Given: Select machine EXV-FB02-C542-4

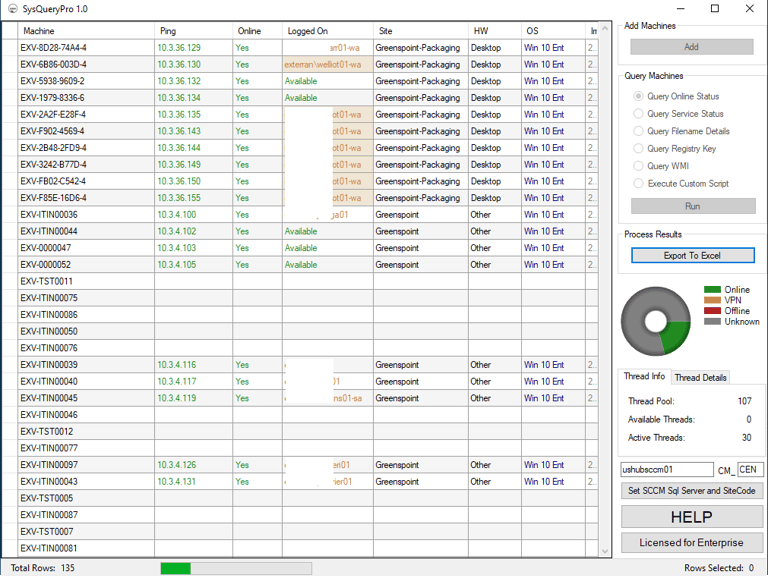Looking at the screenshot, I should coord(53,181).
